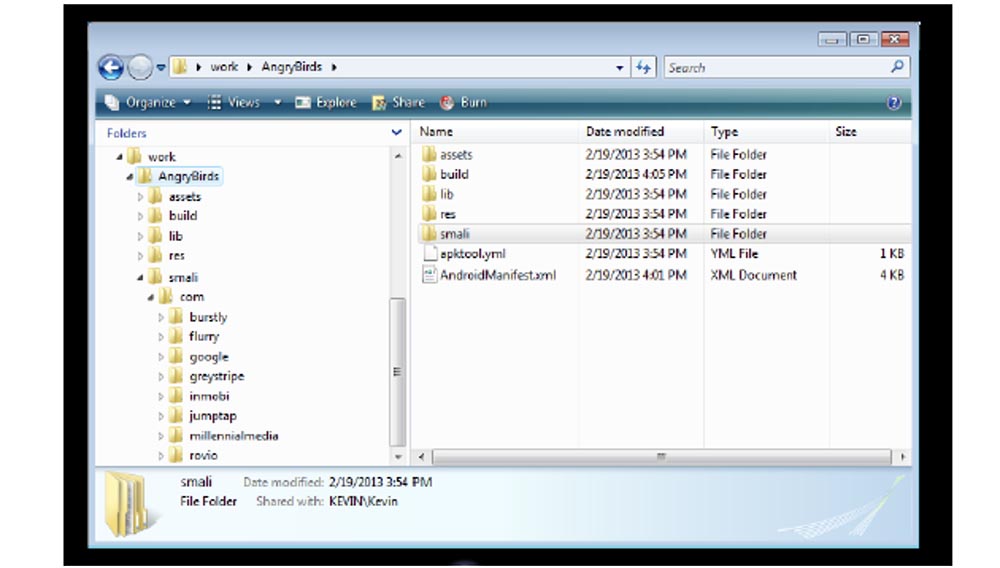Select greystripe folder in tree
This screenshot has width=1000, height=568.
(216, 376)
